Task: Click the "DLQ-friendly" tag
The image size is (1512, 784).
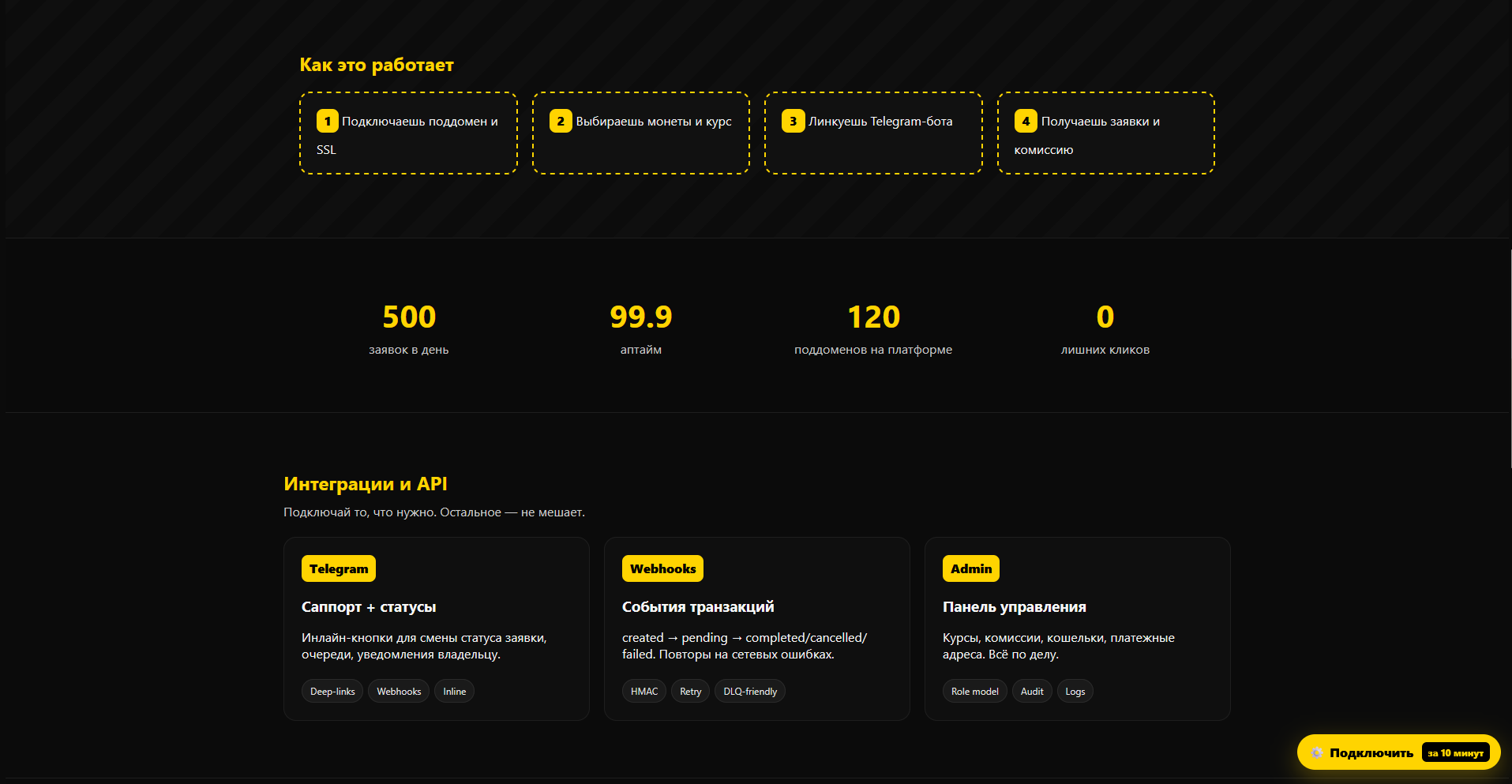Action: pyautogui.click(x=750, y=691)
